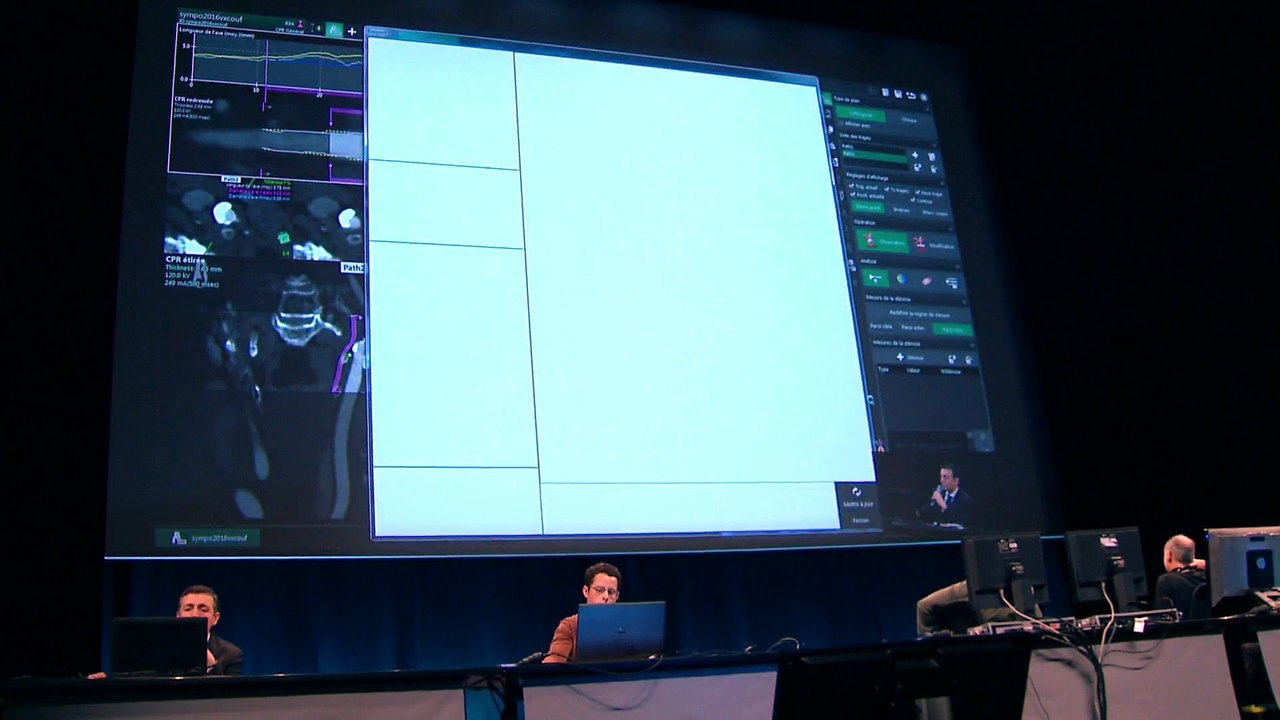This screenshot has width=1280, height=720.
Task: Select the Observation operation mode
Action: (883, 241)
